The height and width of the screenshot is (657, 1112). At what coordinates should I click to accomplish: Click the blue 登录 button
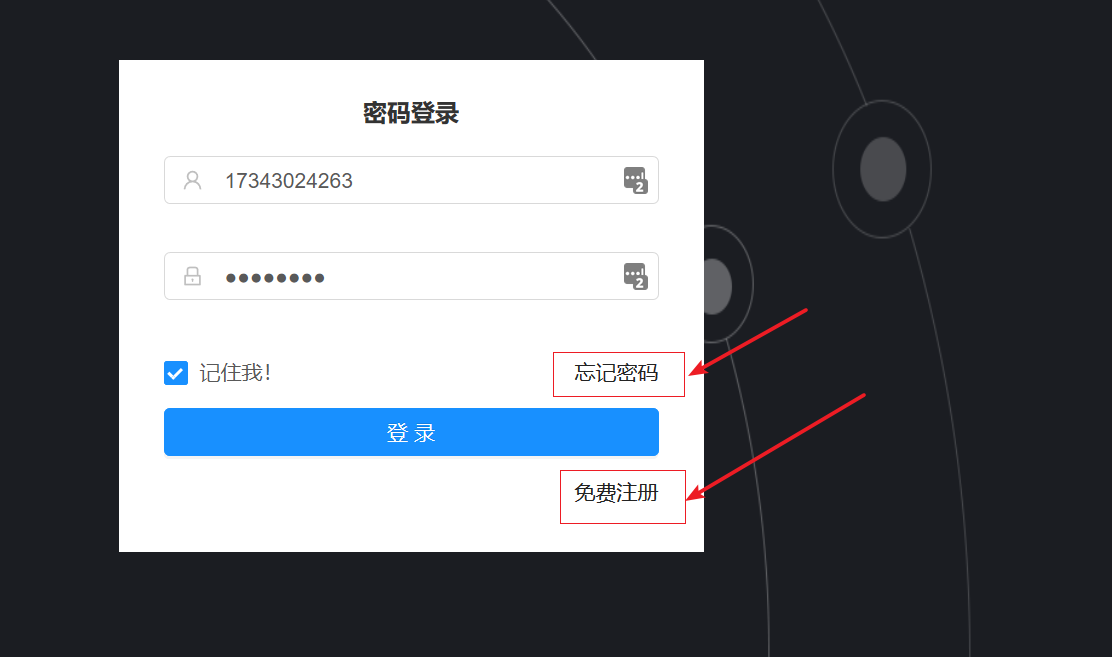(x=411, y=432)
